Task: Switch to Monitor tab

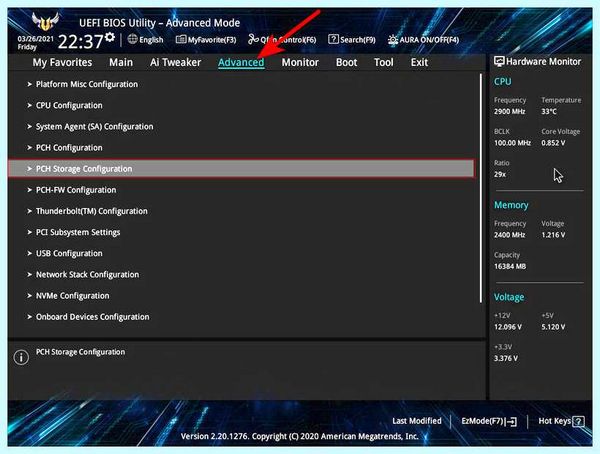Action: pos(300,62)
